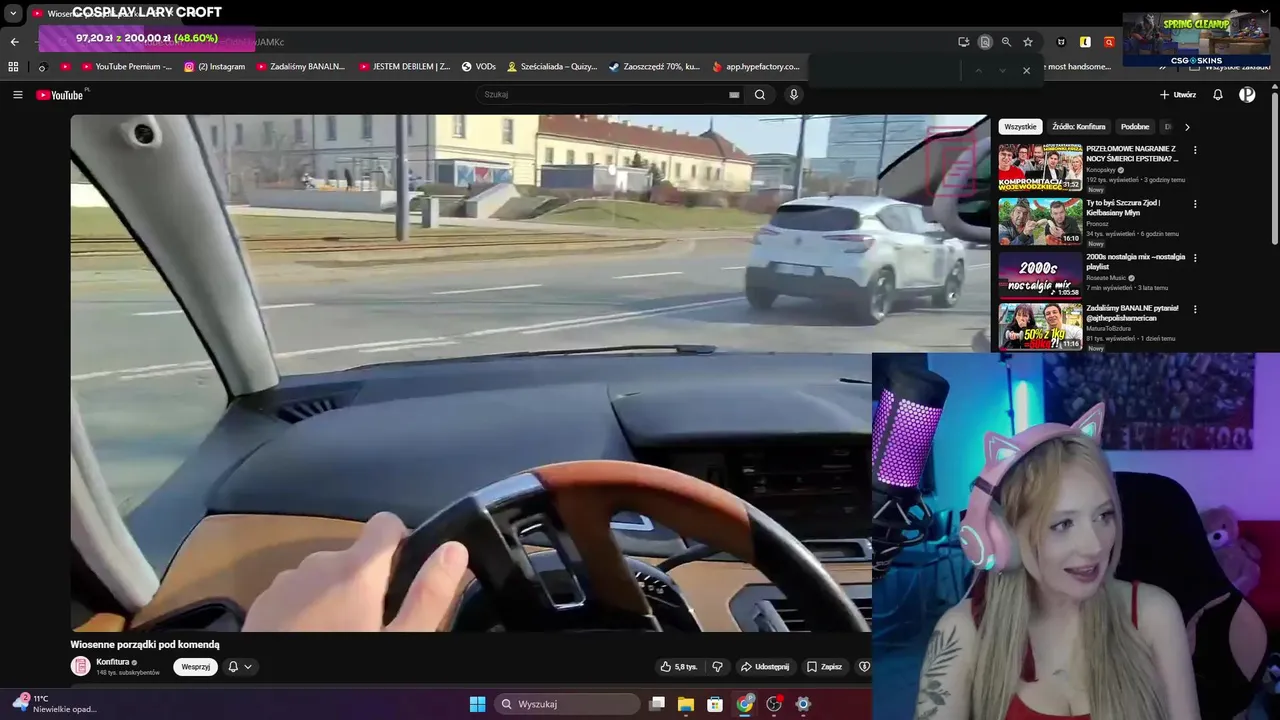Bookmark this page with the star icon
Screen dimensions: 1280x720
click(x=1027, y=42)
